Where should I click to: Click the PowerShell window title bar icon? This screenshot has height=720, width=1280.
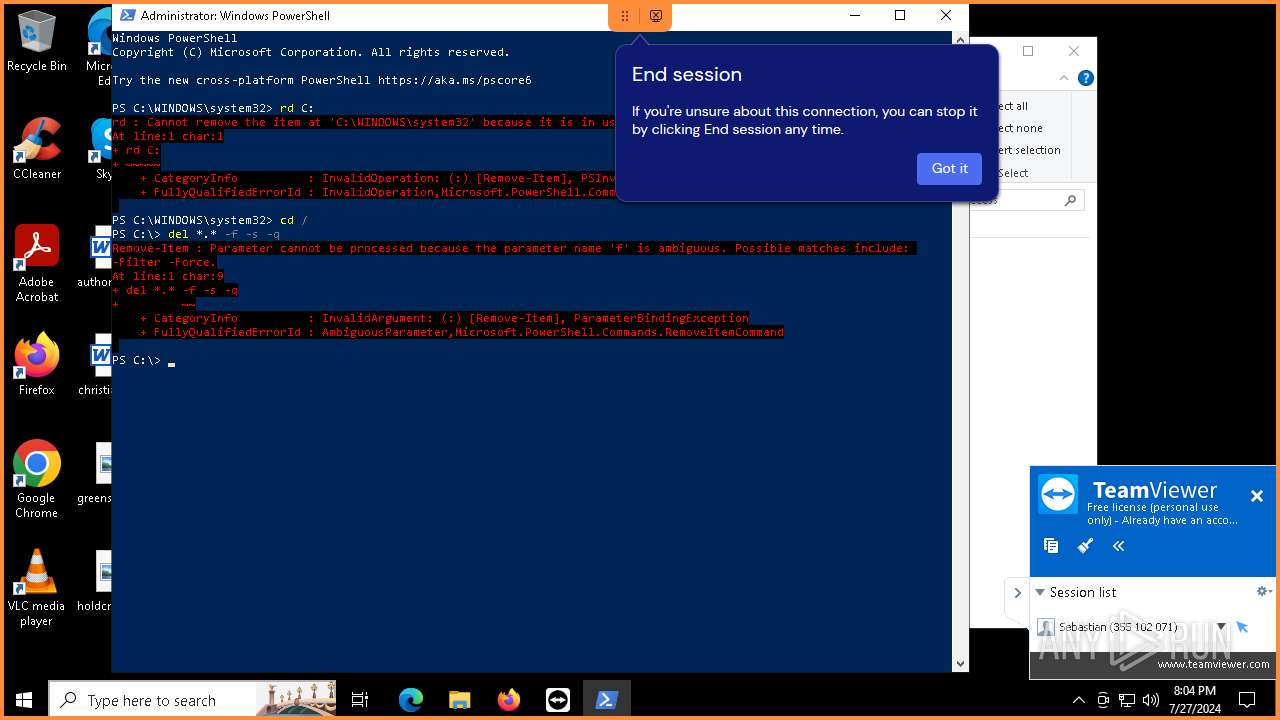click(127, 15)
